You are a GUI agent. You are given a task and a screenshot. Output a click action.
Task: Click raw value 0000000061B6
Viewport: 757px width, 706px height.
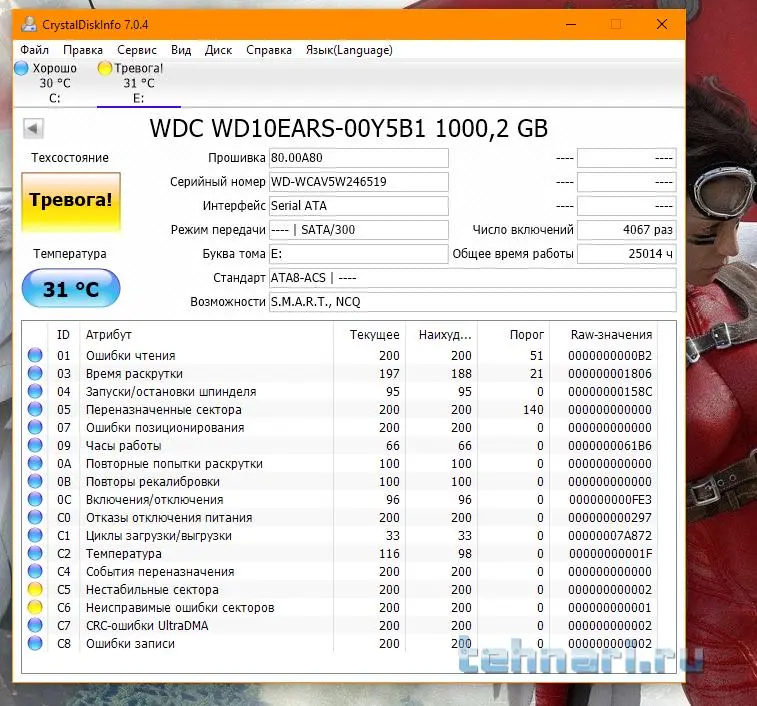[x=610, y=446]
